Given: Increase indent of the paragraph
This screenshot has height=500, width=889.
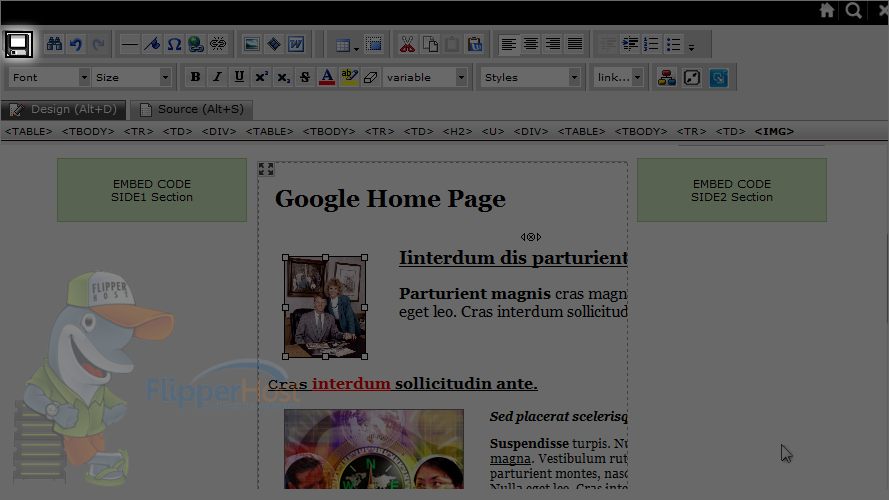Looking at the screenshot, I should tap(630, 44).
